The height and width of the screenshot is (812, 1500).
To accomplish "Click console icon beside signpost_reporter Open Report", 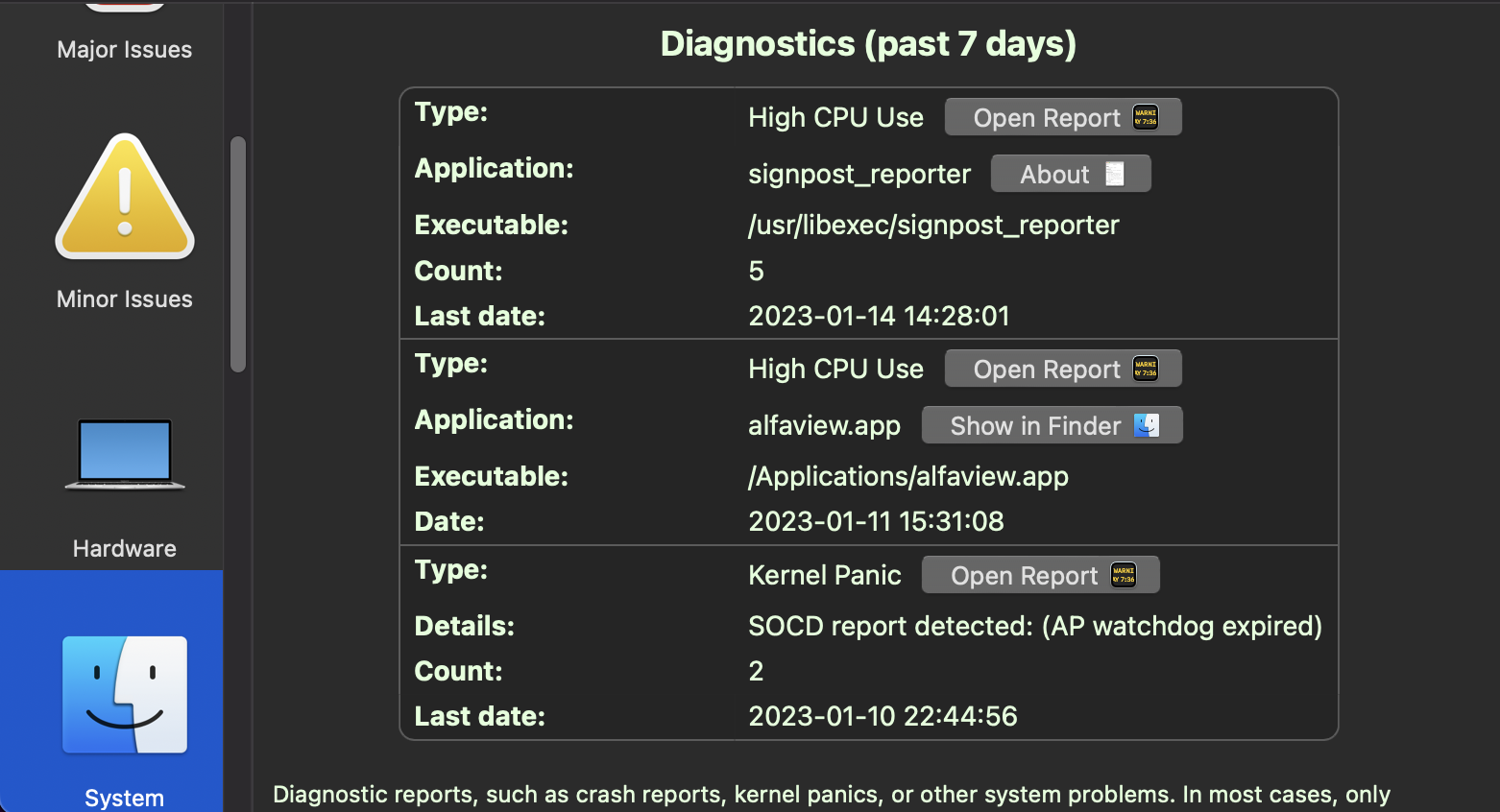I will [x=1146, y=117].
